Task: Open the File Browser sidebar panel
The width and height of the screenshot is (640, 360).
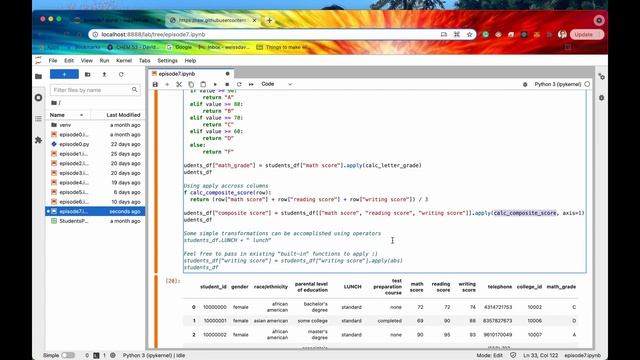Action: (38, 76)
